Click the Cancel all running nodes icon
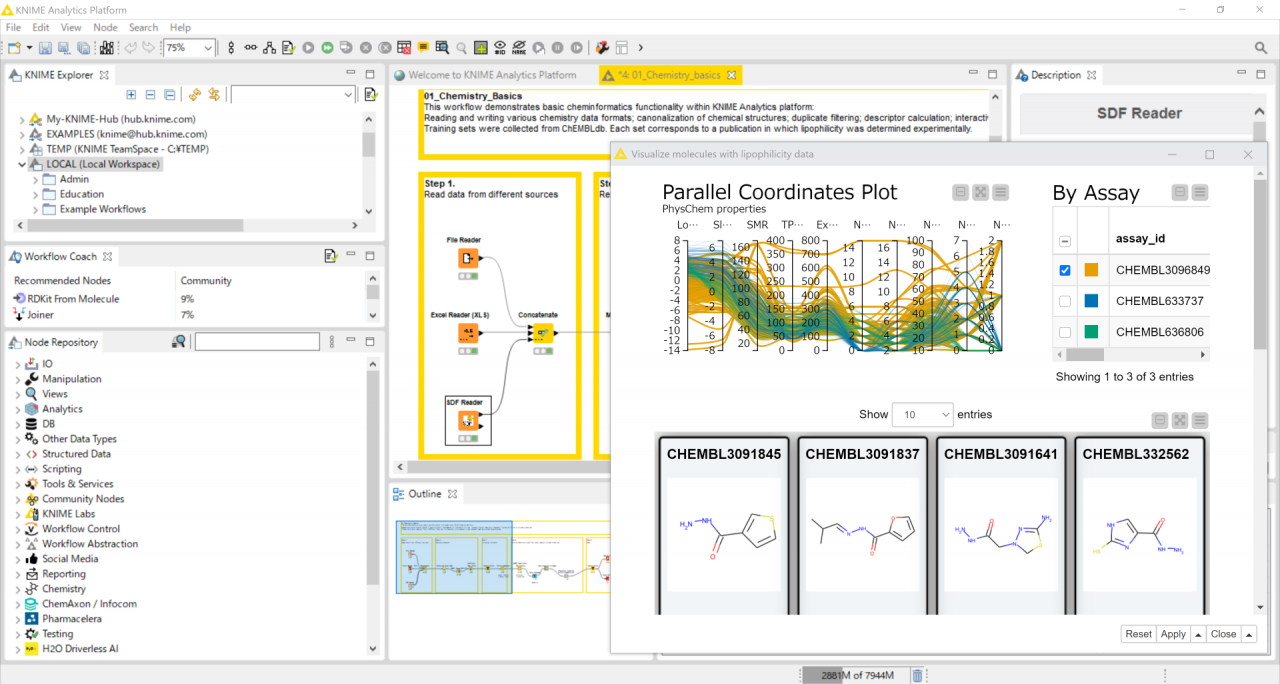The height and width of the screenshot is (684, 1280). pyautogui.click(x=385, y=47)
